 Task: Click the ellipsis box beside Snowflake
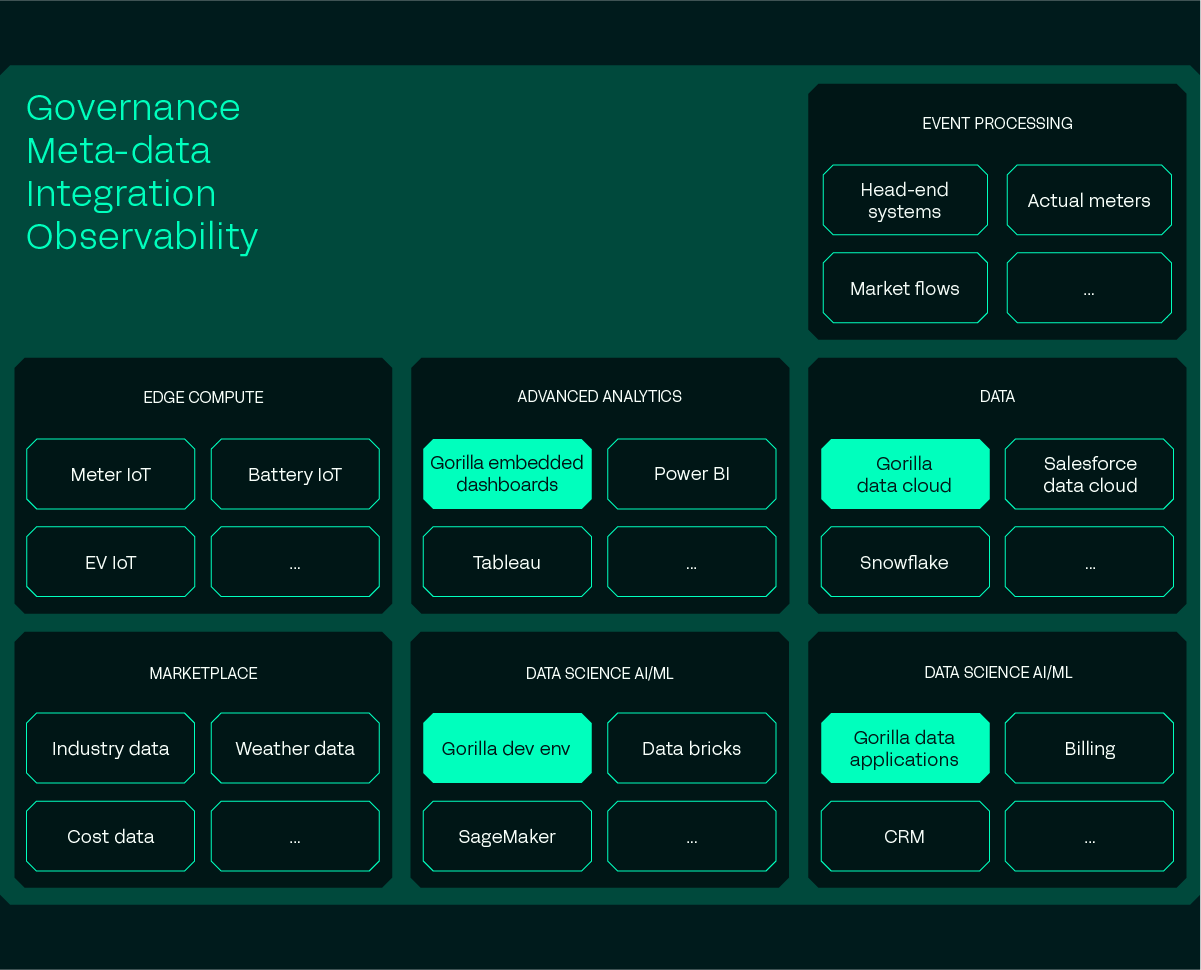1090,562
